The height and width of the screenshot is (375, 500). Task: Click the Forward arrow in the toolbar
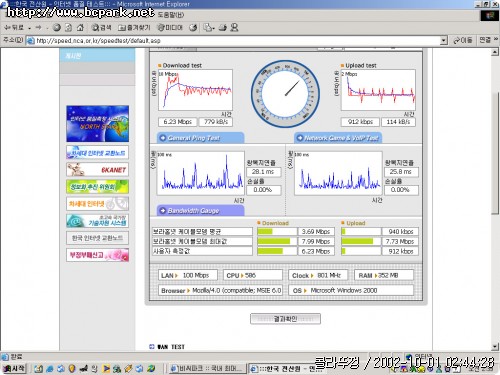[39, 27]
